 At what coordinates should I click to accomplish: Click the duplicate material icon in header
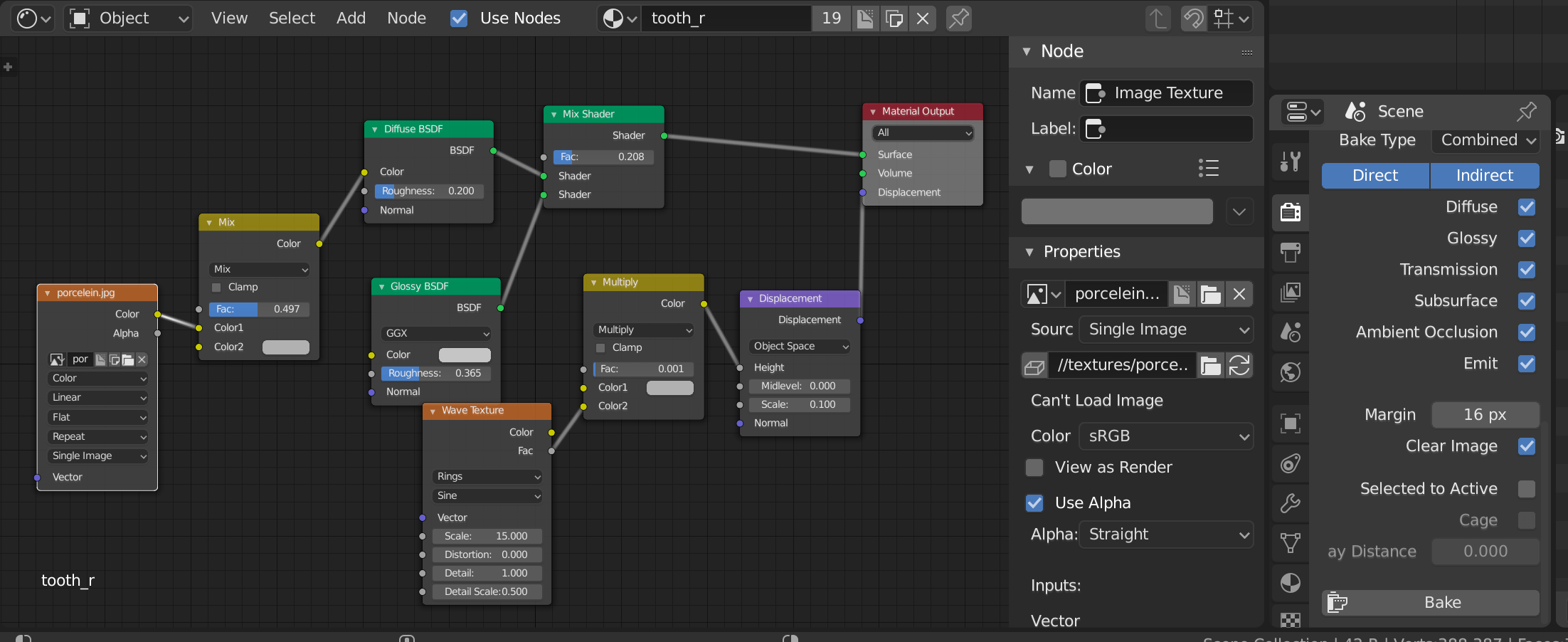pos(894,19)
